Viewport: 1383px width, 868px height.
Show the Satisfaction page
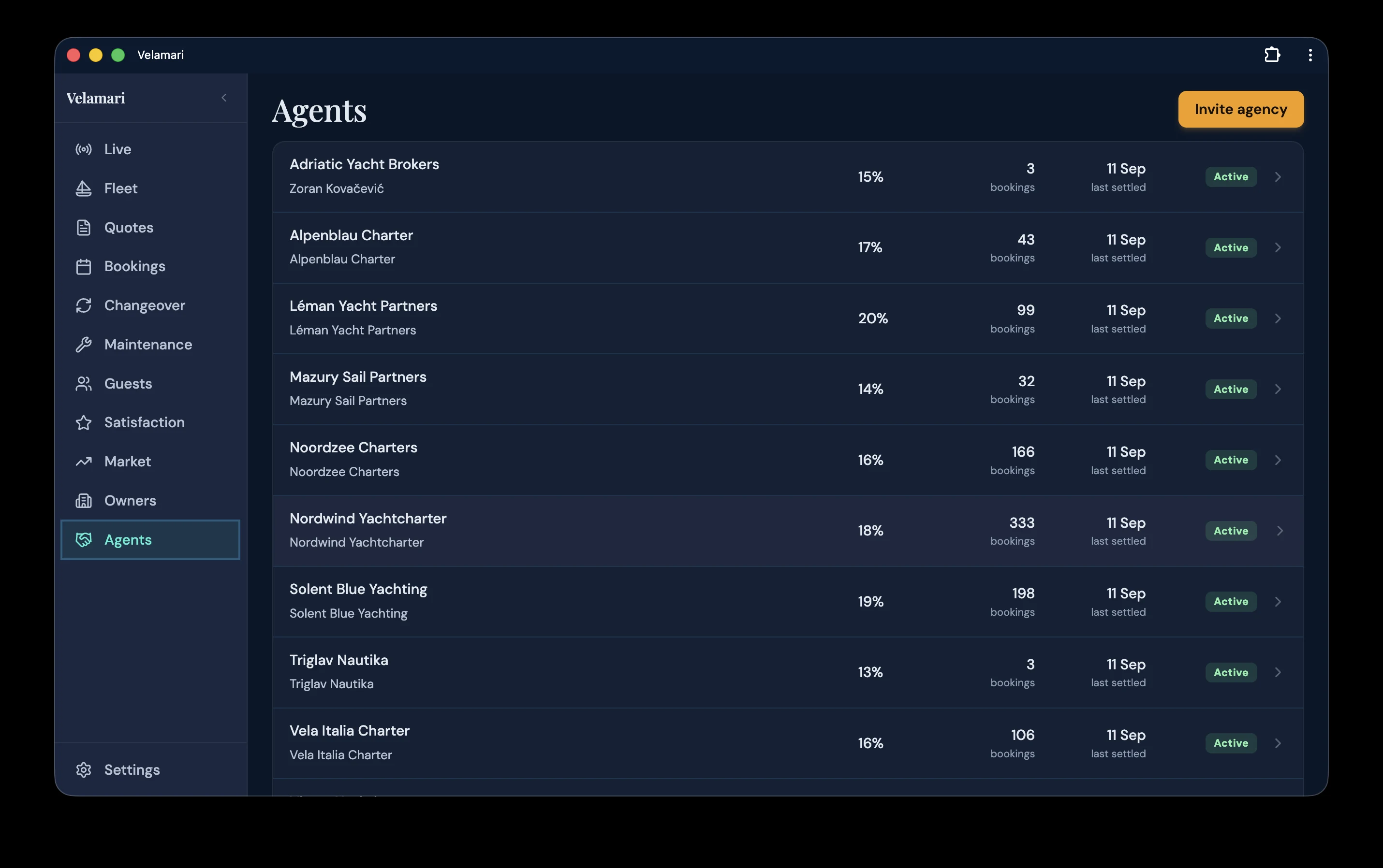[x=150, y=422]
